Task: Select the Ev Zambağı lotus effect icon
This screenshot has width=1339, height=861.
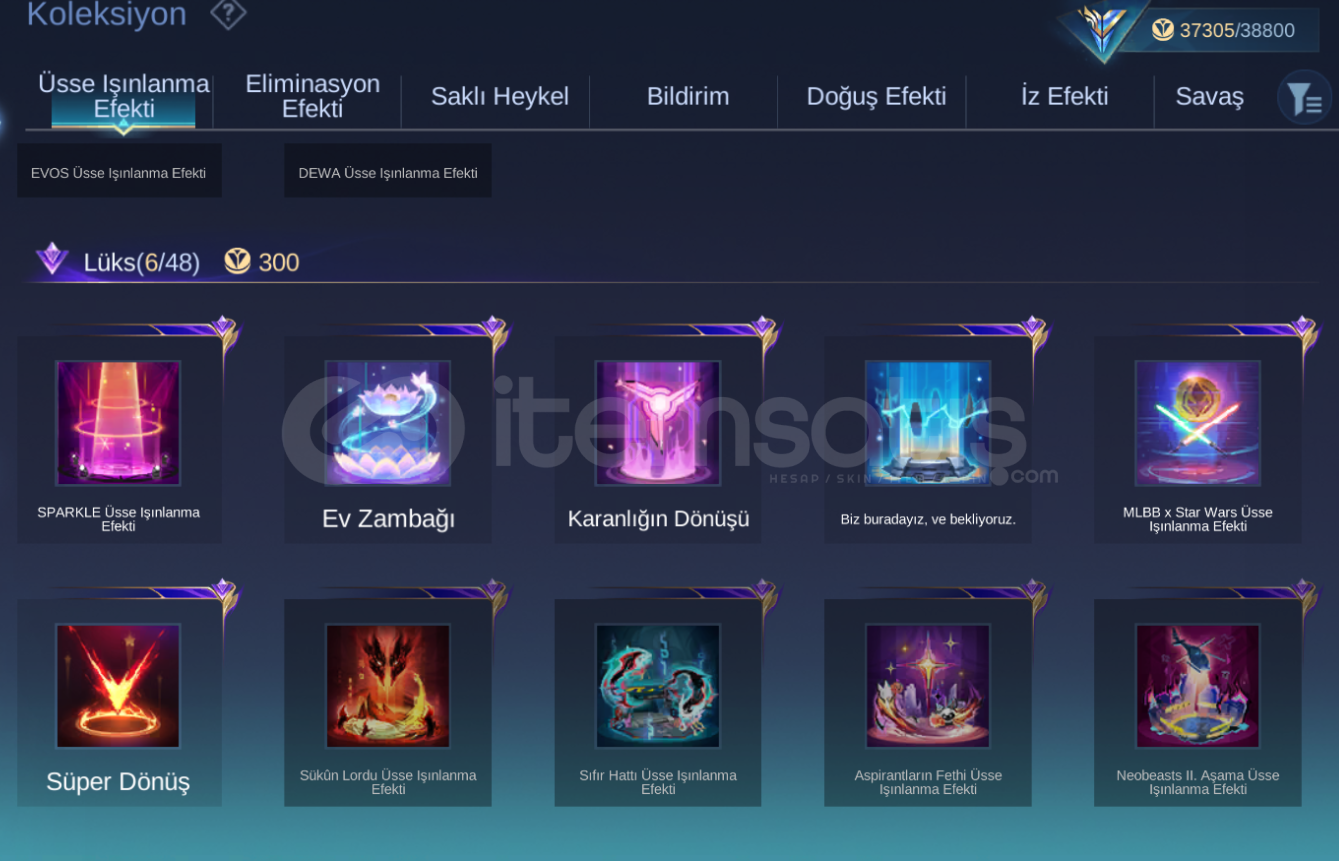Action: click(388, 423)
